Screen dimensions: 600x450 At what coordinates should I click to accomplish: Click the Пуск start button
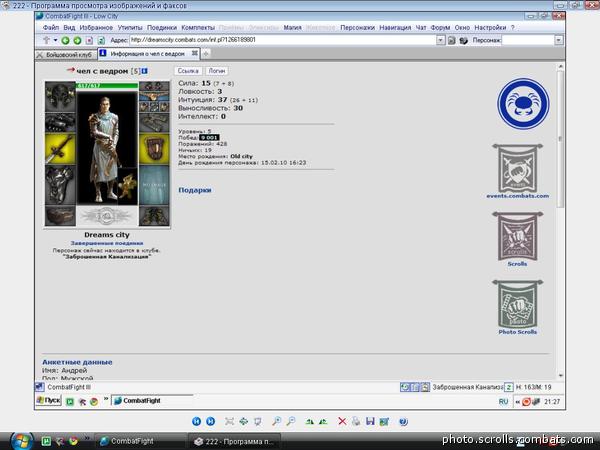49,401
